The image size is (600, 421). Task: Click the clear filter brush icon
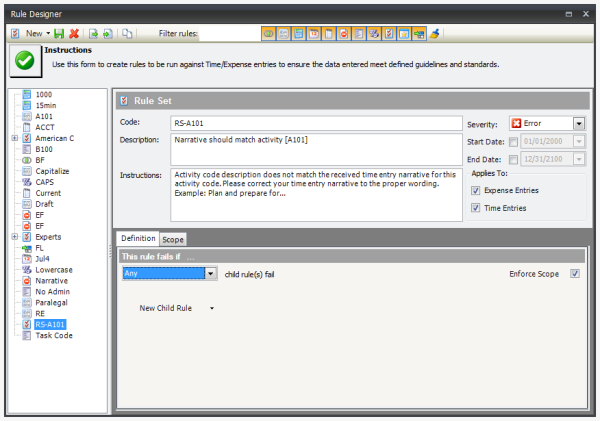[435, 33]
